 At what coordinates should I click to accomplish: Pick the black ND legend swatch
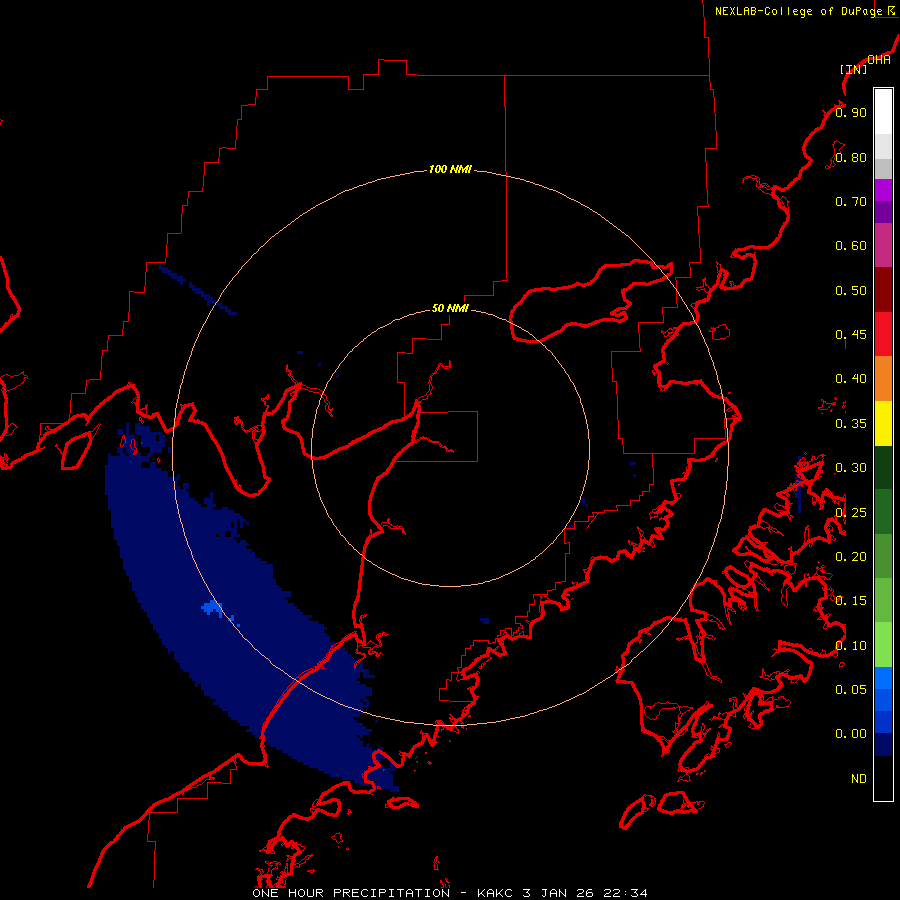(883, 778)
